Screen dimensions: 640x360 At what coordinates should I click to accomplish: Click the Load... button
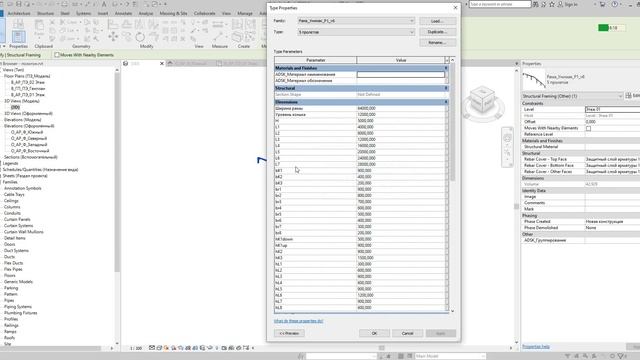point(437,21)
